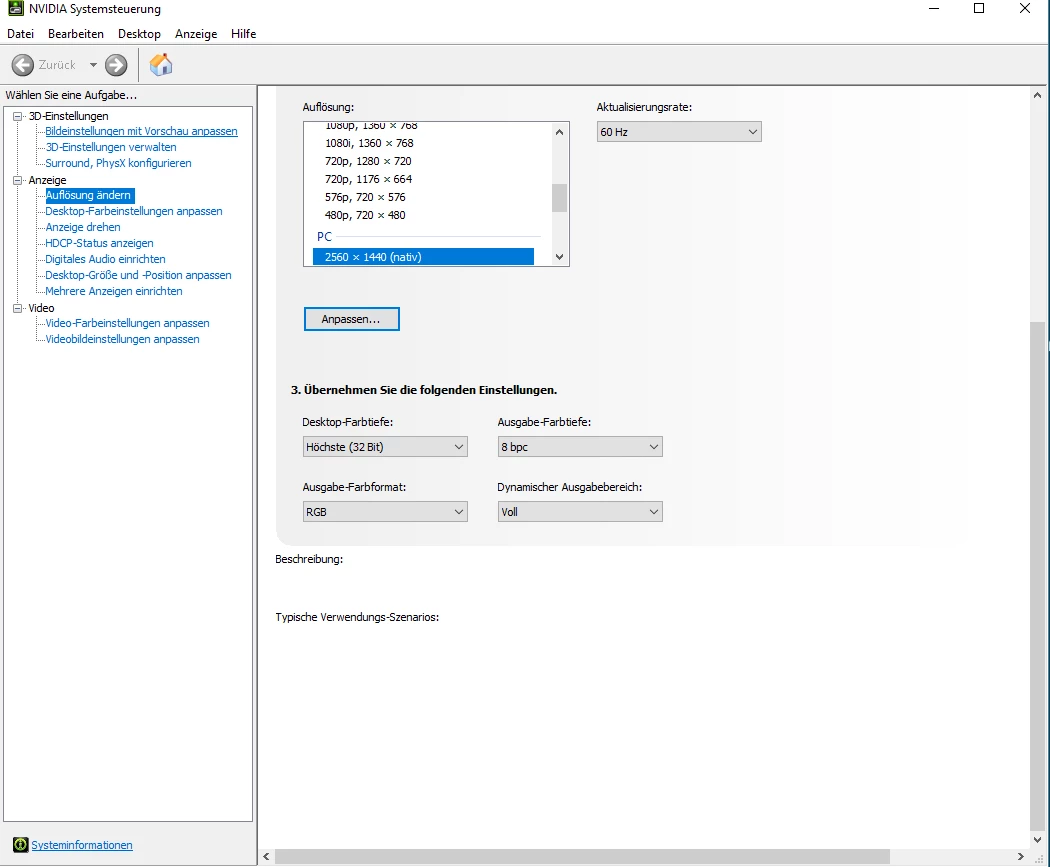Click the horizontal scrollbar thumb
Viewport: 1050px width, 867px height.
(x=582, y=856)
